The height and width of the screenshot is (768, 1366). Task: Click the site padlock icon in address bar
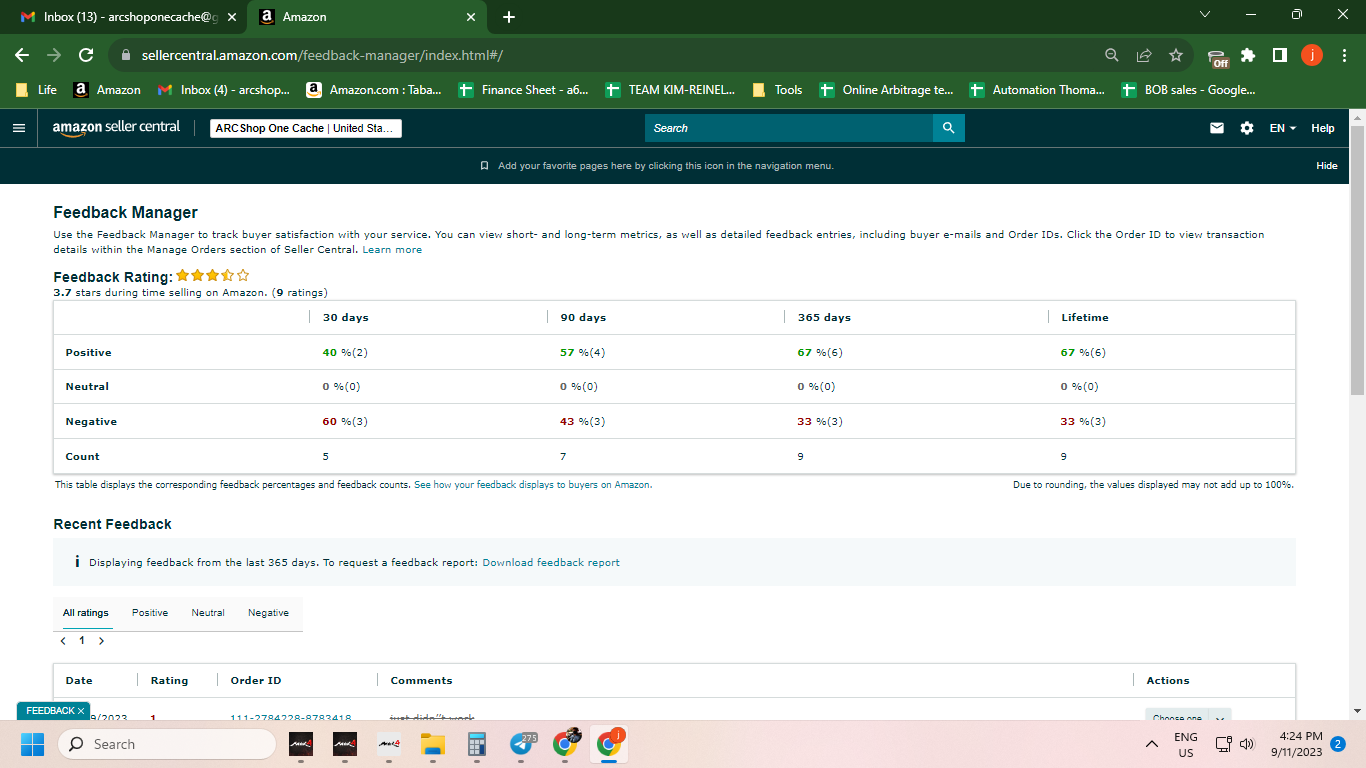pos(126,55)
